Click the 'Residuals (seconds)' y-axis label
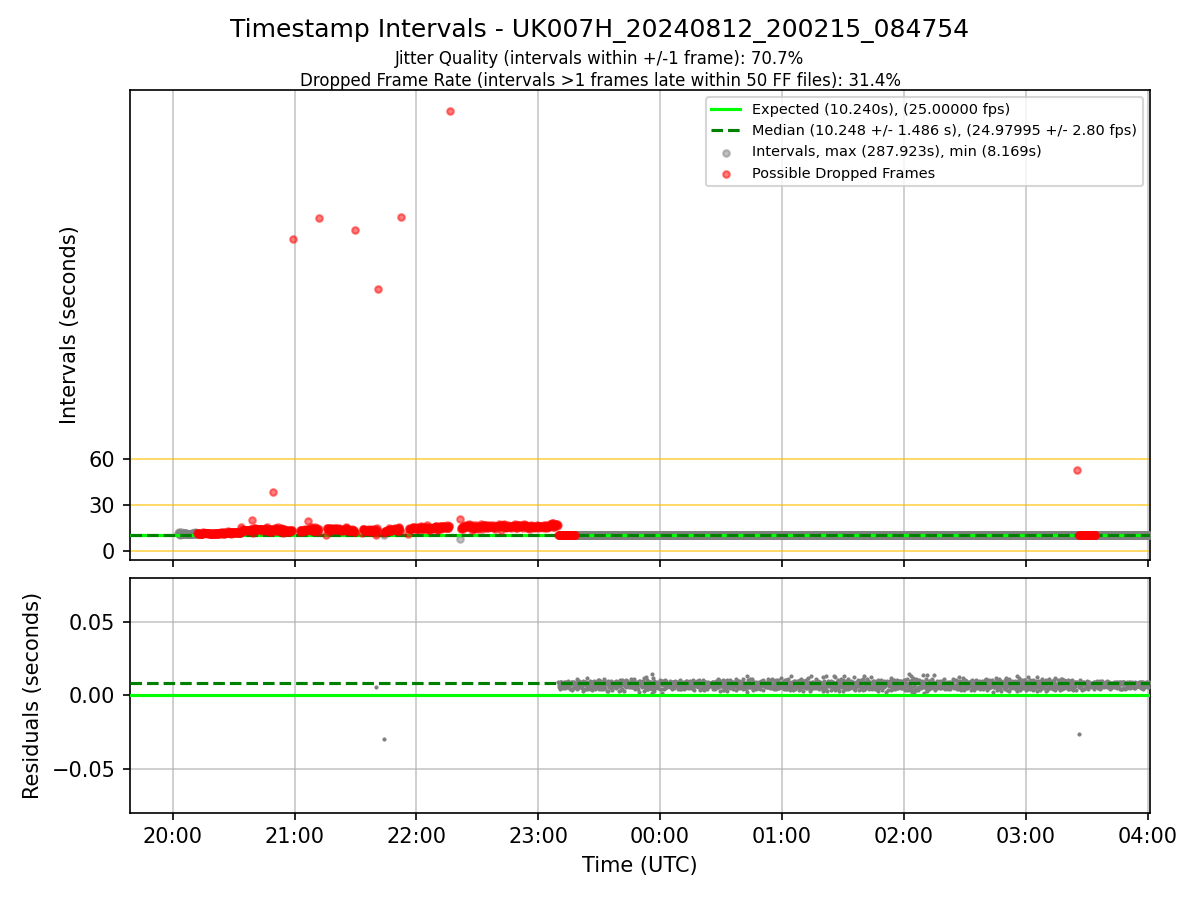Screen dimensions: 1200x900 [x=32, y=696]
